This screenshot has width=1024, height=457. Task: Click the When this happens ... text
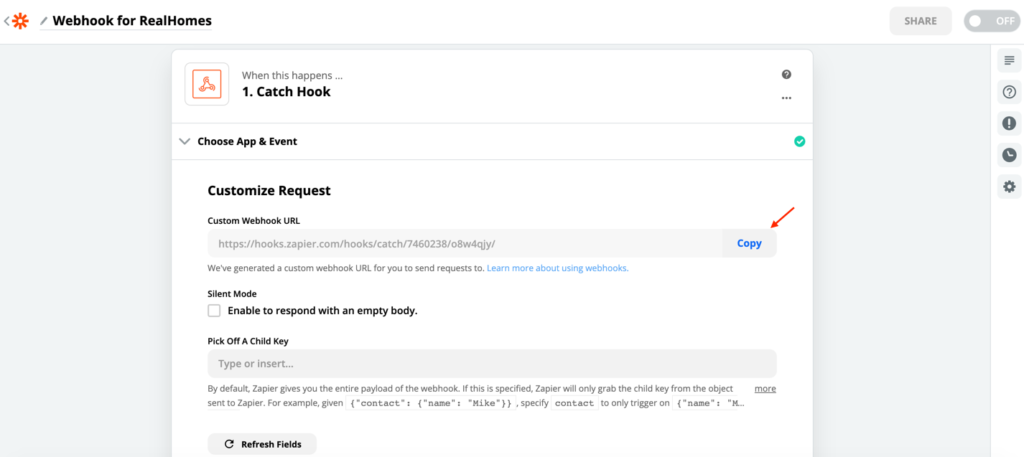coord(292,75)
